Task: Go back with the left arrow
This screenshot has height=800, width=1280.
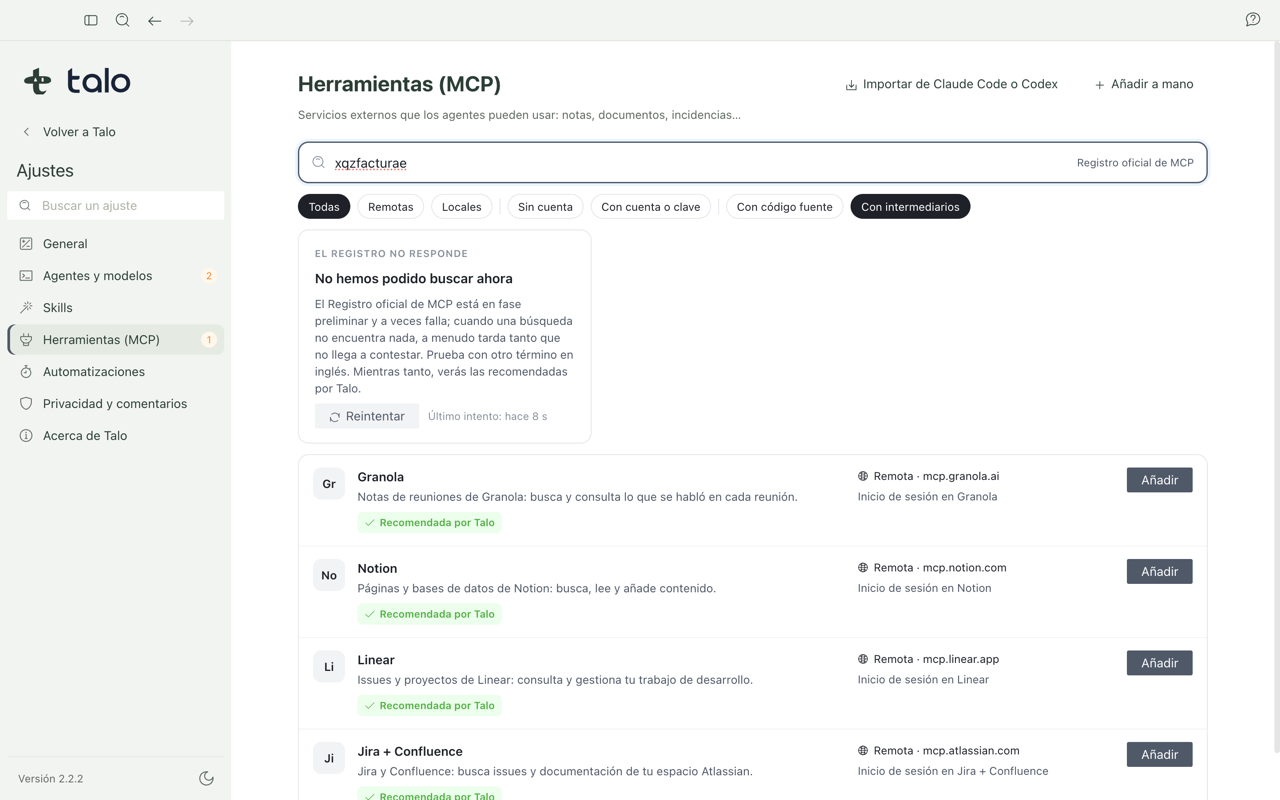Action: click(155, 20)
